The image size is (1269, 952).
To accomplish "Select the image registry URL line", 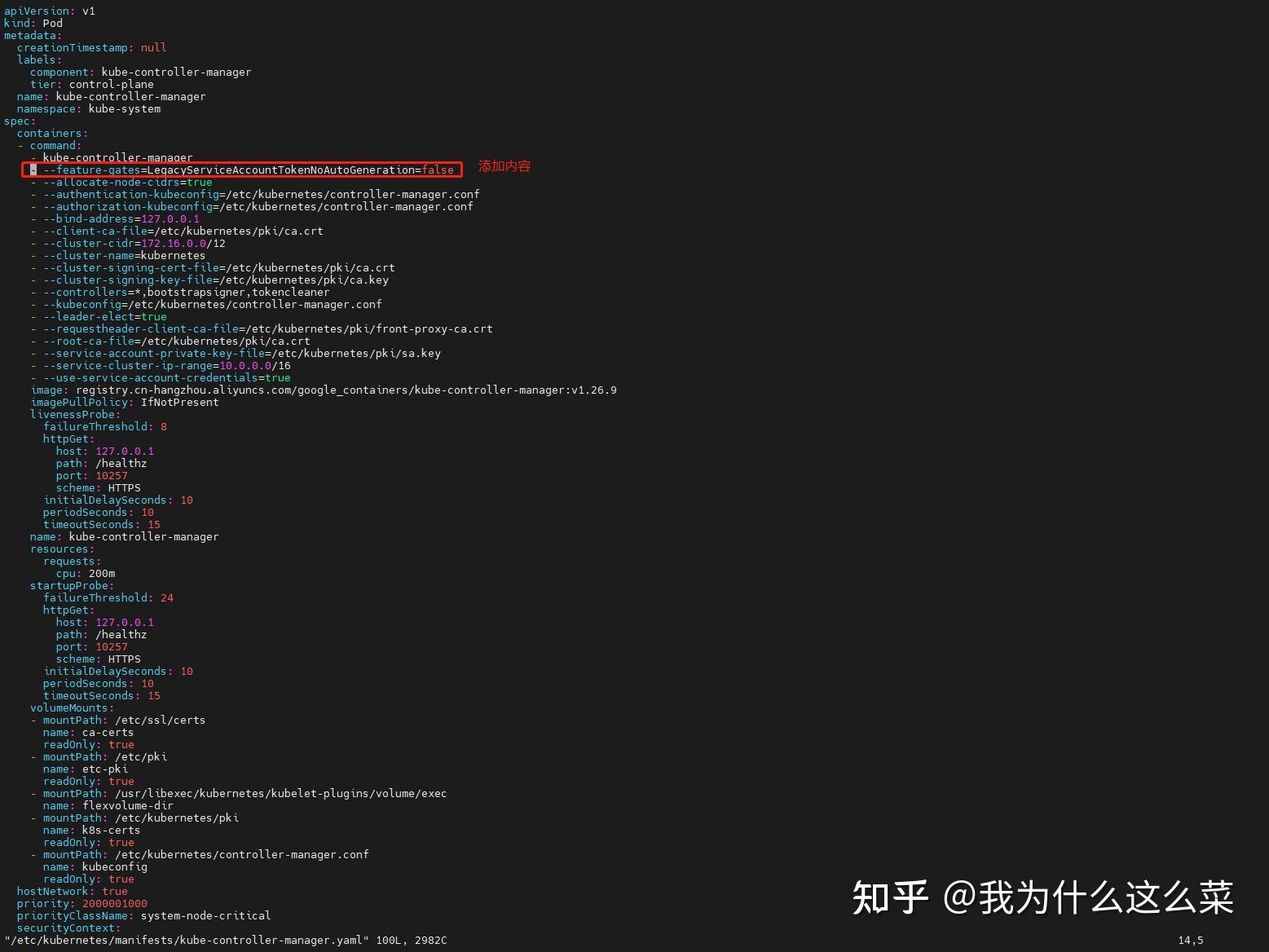I will [x=326, y=390].
